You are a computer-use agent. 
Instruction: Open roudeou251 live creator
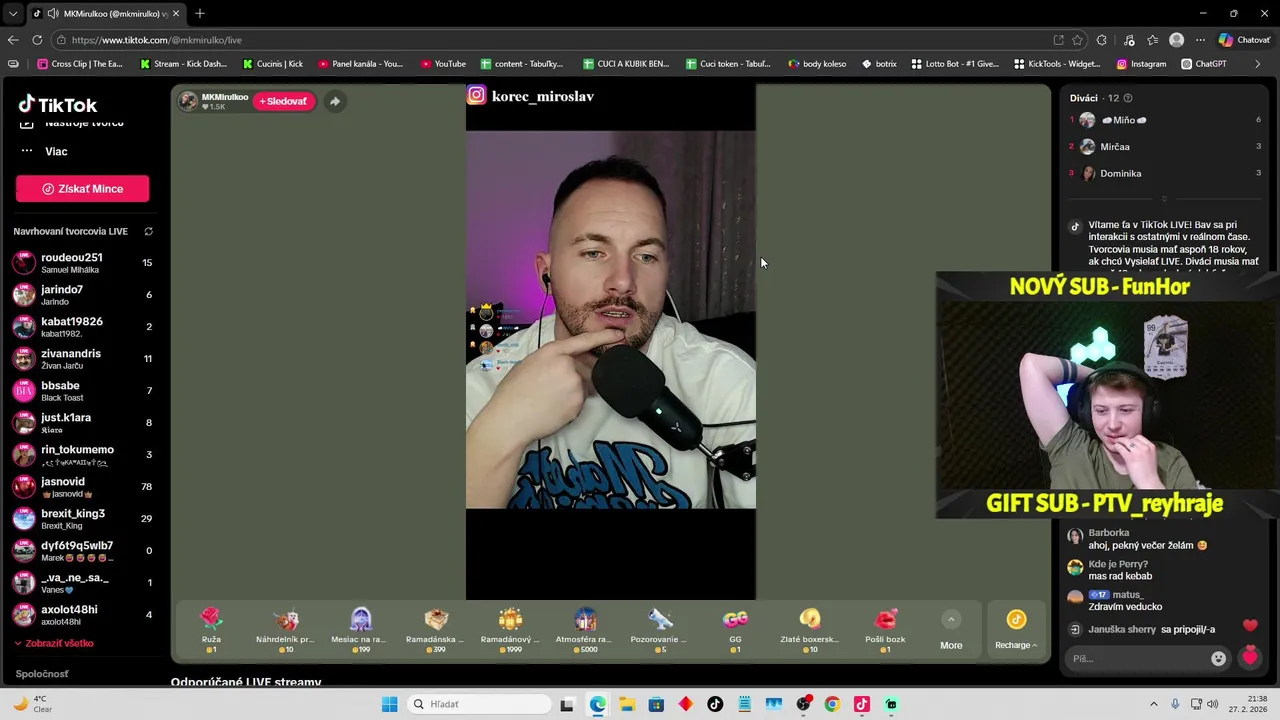82,263
